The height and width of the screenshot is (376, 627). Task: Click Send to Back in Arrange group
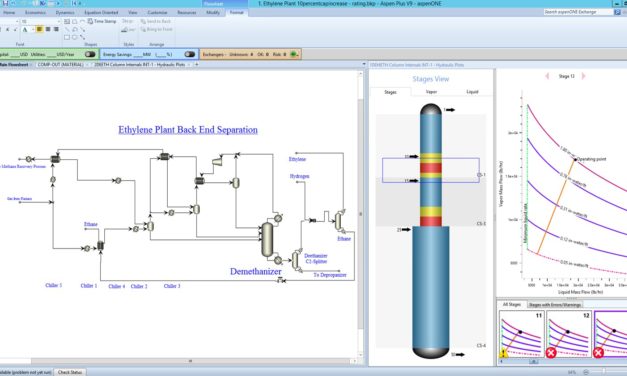156,21
